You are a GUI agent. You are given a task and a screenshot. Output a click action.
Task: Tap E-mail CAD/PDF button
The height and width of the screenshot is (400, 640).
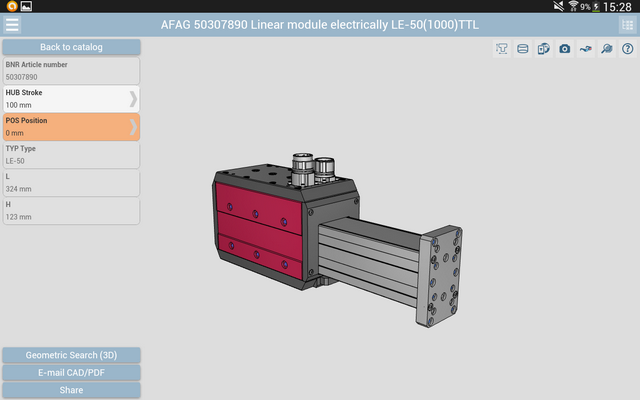71,373
